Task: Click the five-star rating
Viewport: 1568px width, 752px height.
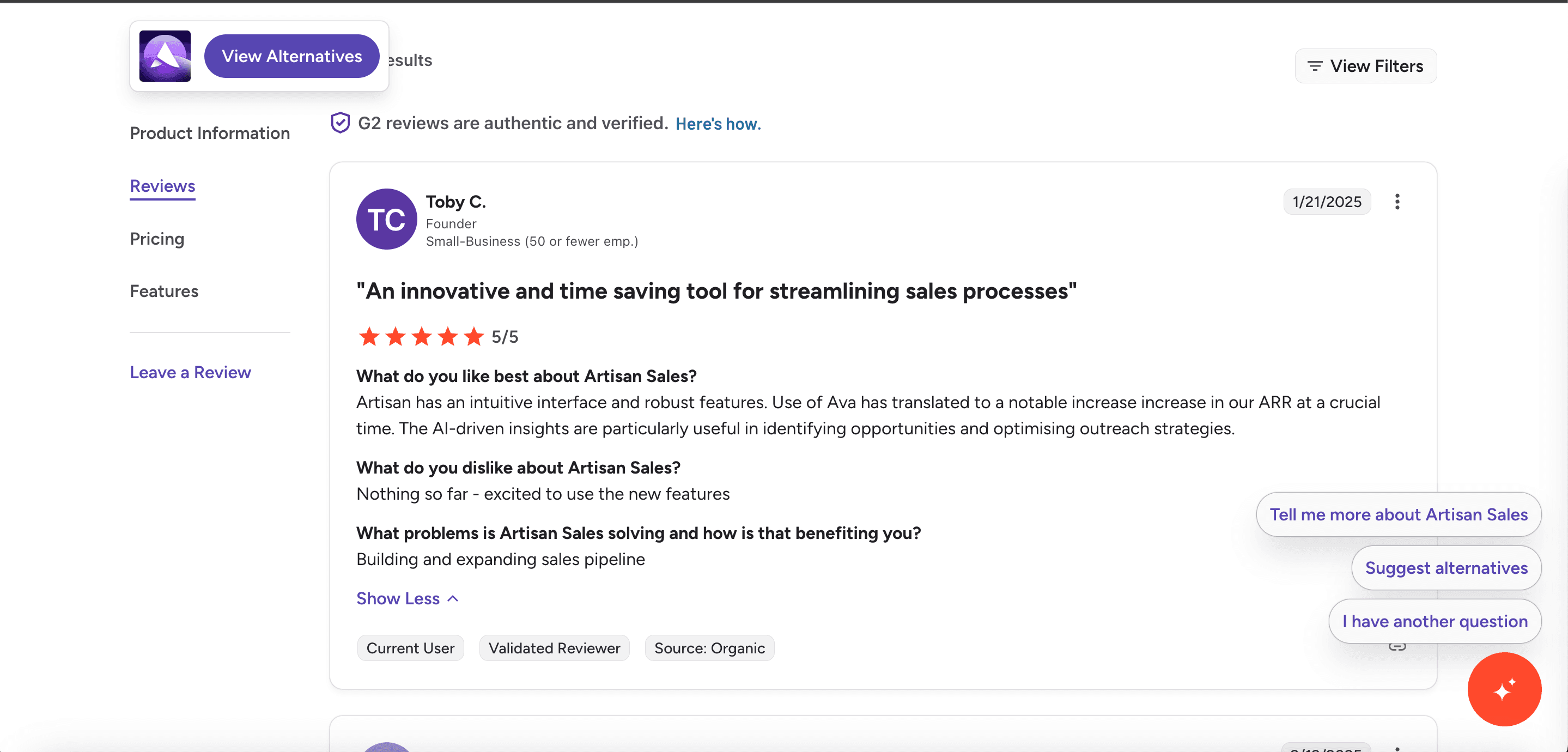Action: click(x=421, y=337)
